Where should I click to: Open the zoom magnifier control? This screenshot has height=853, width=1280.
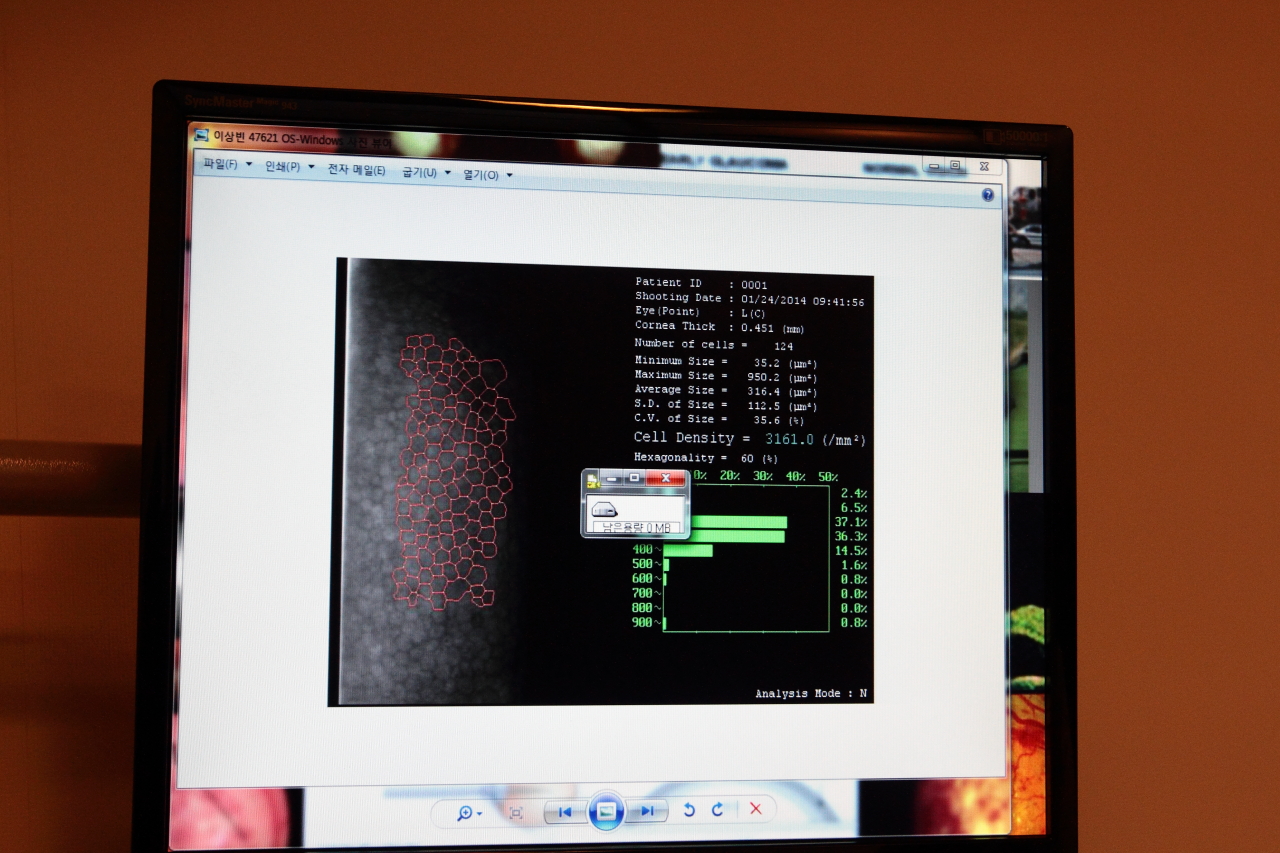pyautogui.click(x=468, y=813)
